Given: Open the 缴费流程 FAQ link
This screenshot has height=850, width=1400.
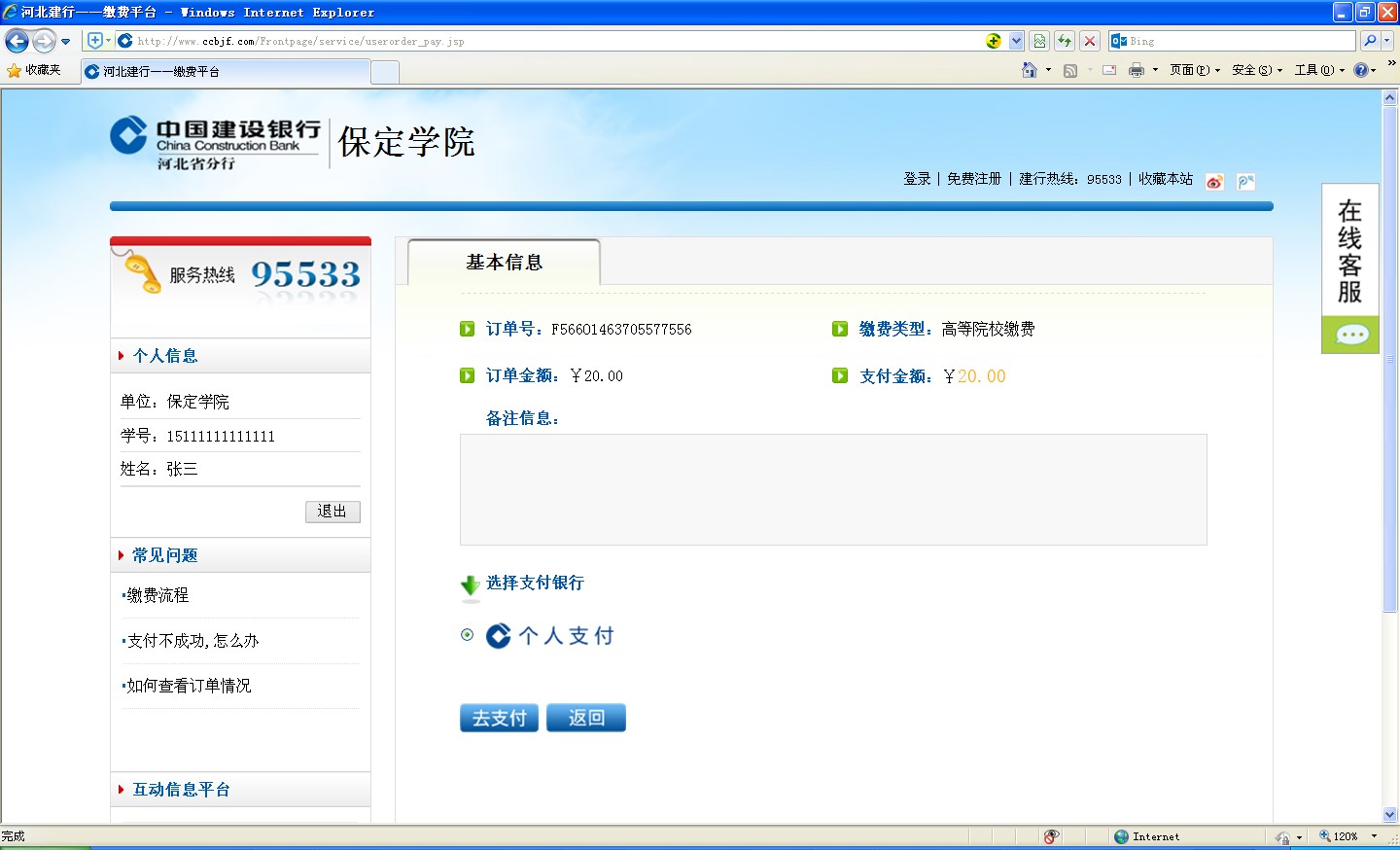Looking at the screenshot, I should pyautogui.click(x=158, y=595).
